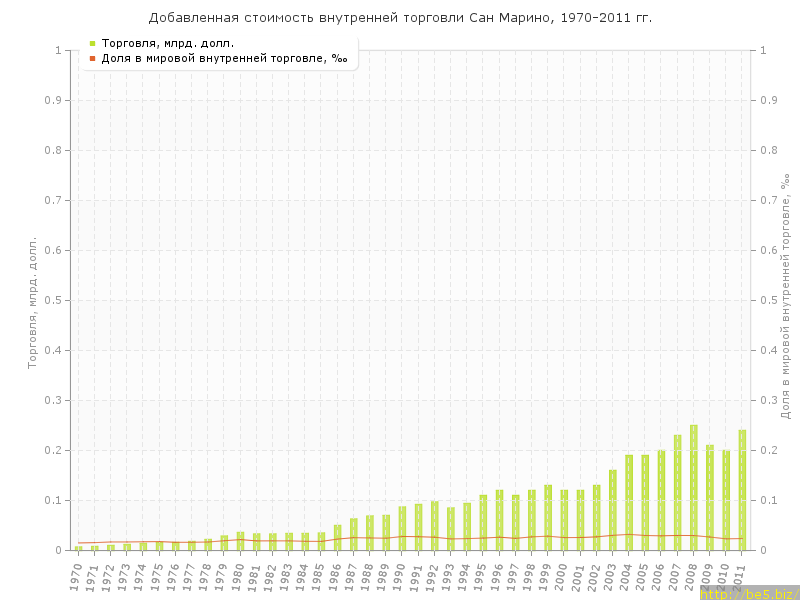Click the 1990 label on the x-axis
This screenshot has height=600, width=800.
click(x=401, y=576)
